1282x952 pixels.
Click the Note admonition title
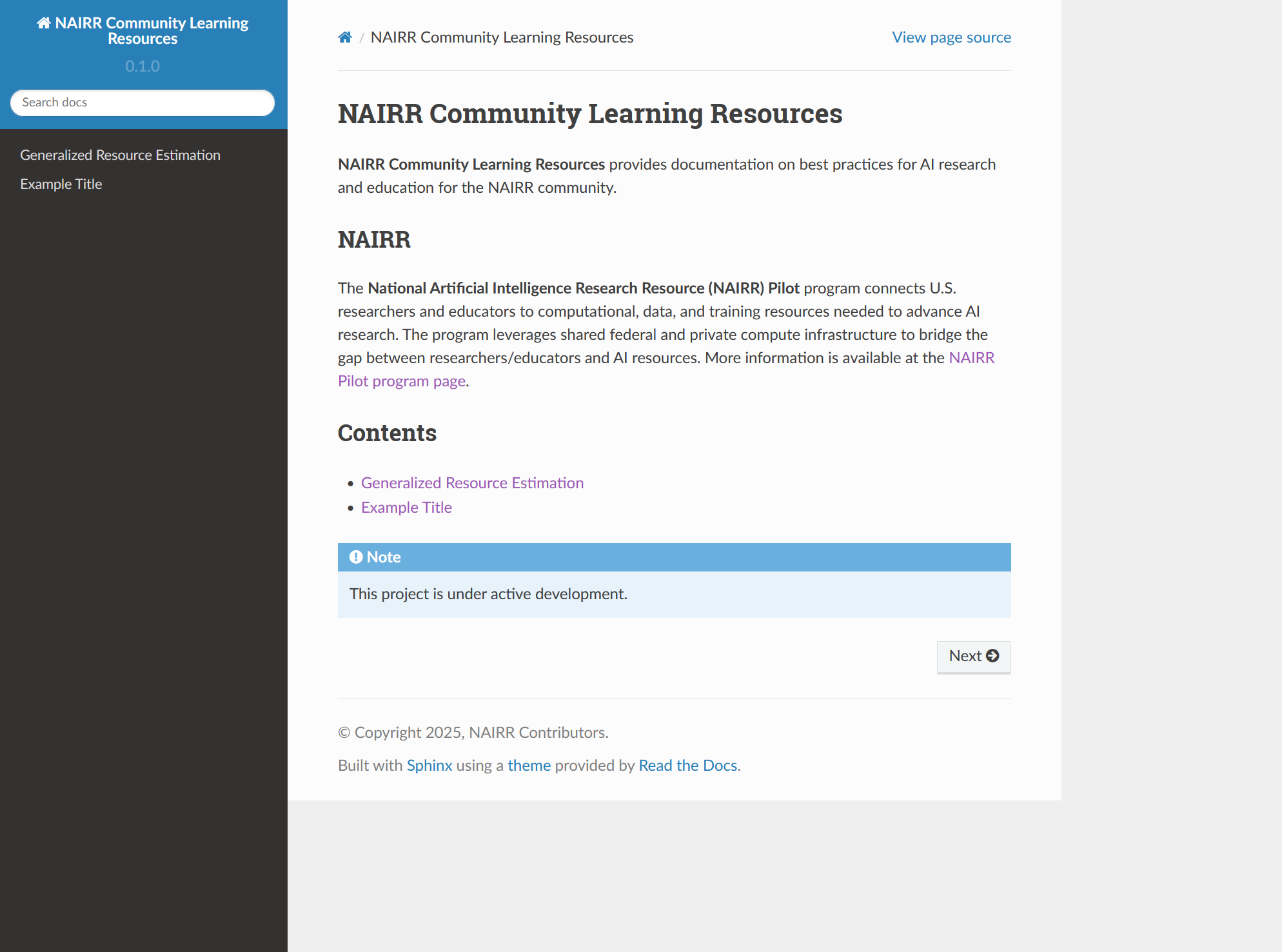(x=675, y=557)
